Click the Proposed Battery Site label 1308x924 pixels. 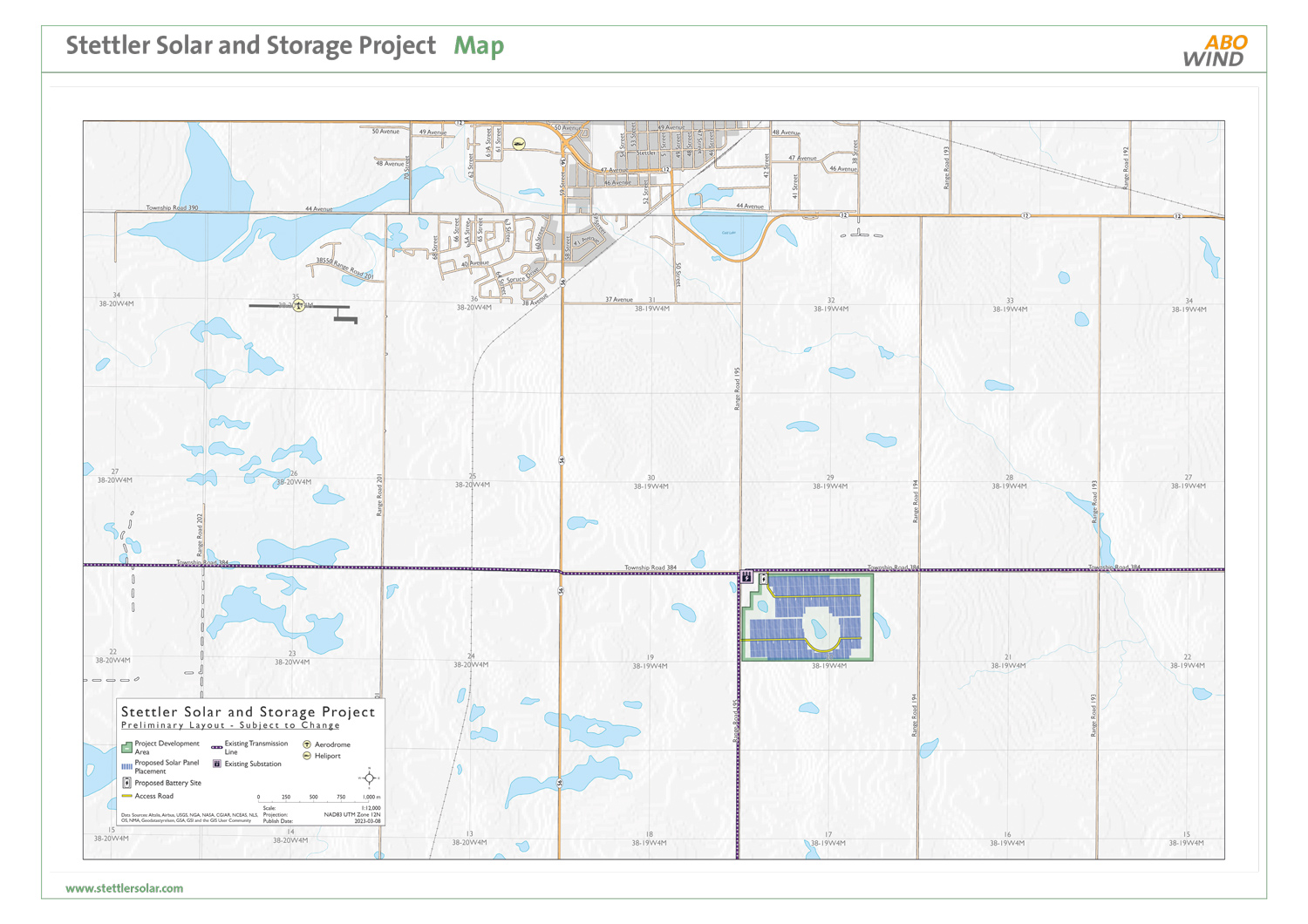click(167, 783)
